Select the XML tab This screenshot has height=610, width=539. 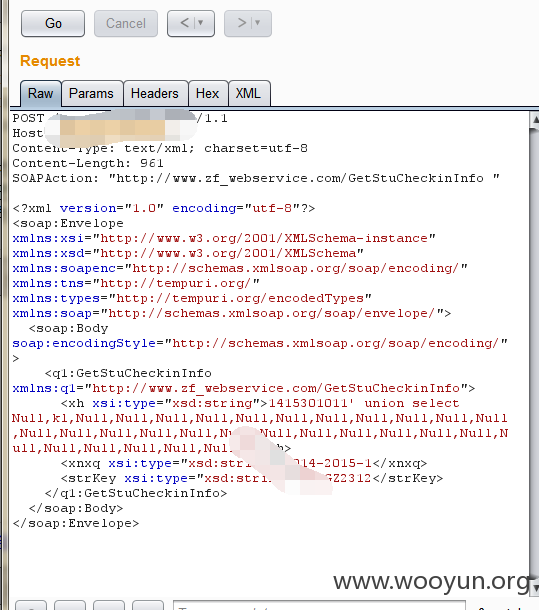(x=248, y=93)
